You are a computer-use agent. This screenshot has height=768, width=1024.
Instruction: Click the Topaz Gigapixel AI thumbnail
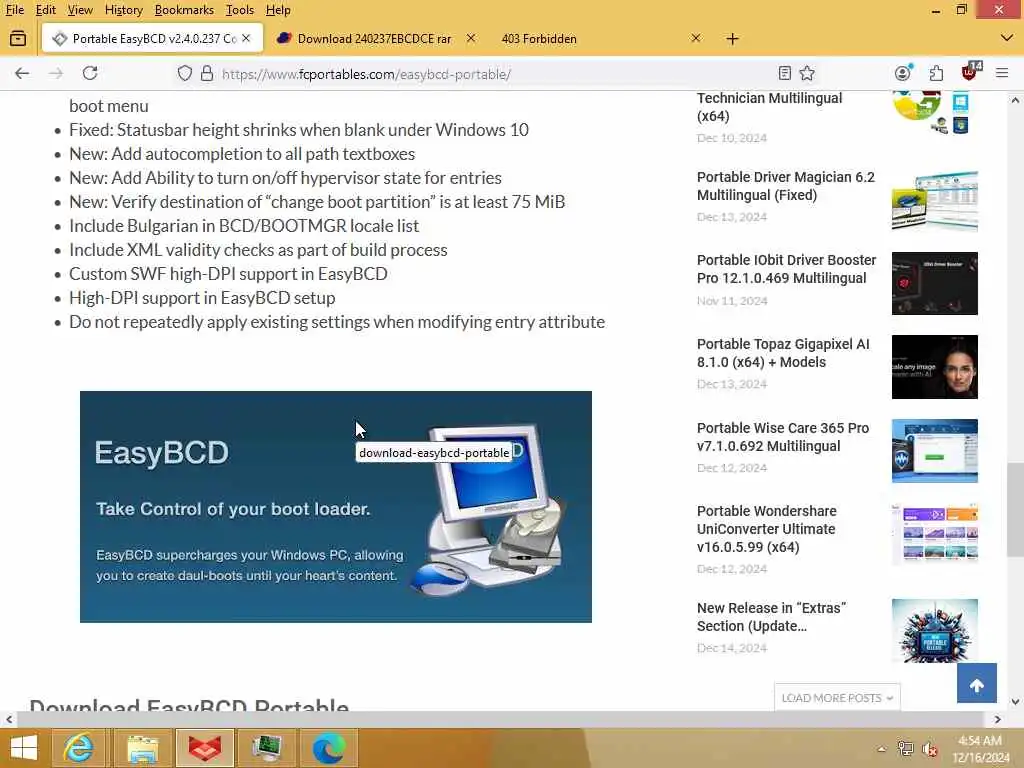click(935, 367)
